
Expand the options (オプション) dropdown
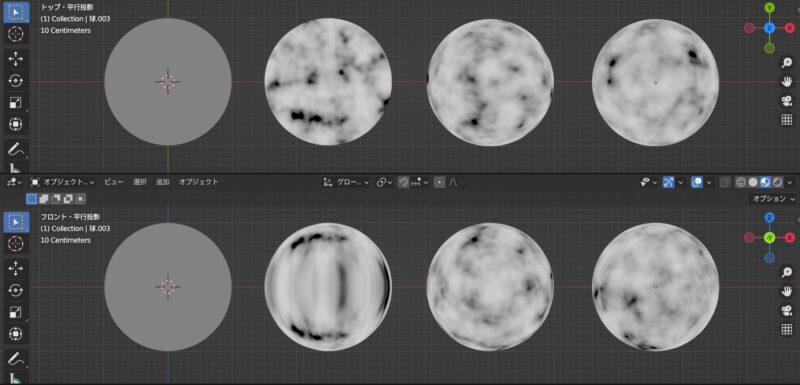(x=774, y=198)
